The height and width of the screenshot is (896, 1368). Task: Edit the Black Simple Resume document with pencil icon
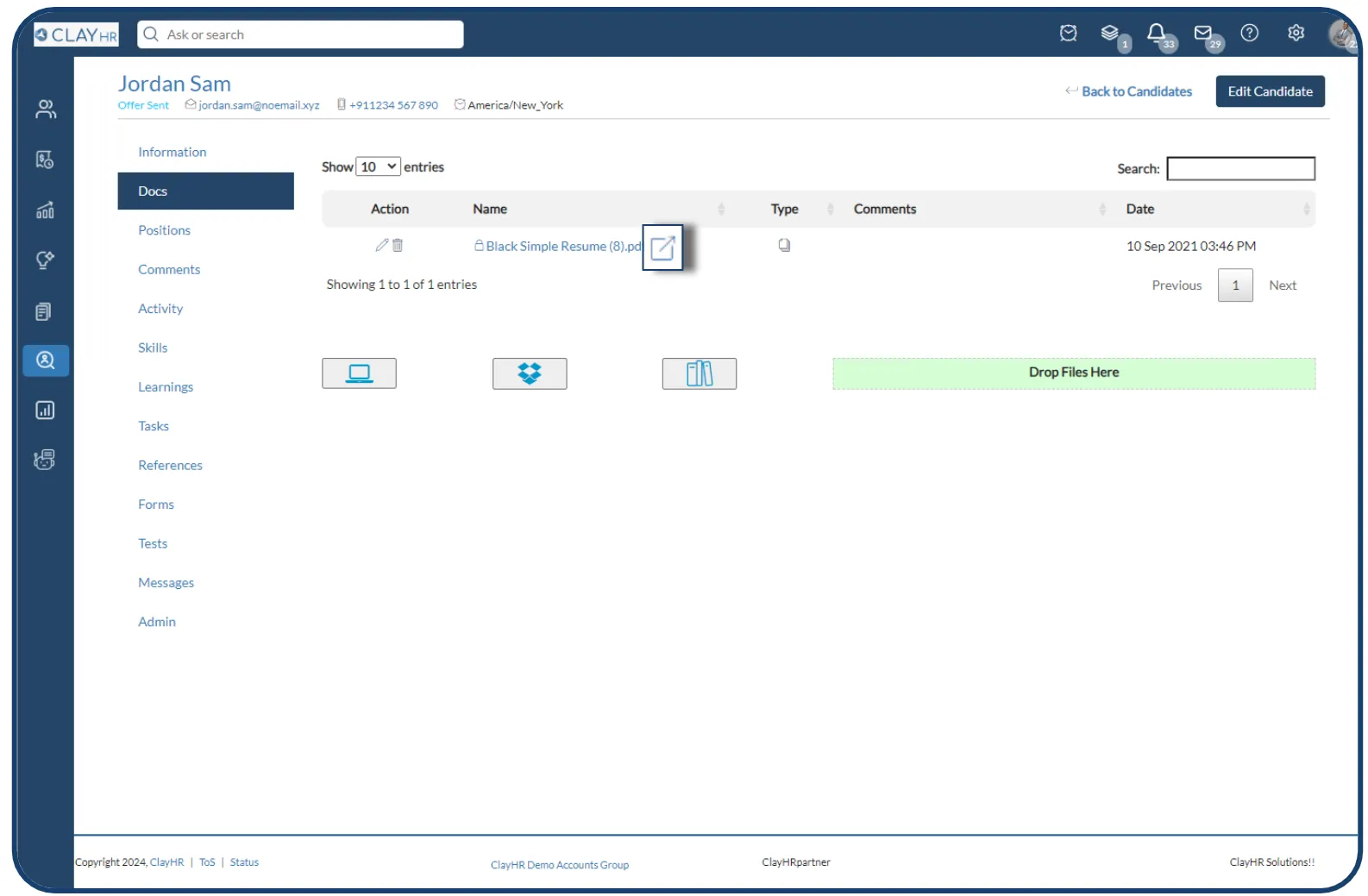382,245
